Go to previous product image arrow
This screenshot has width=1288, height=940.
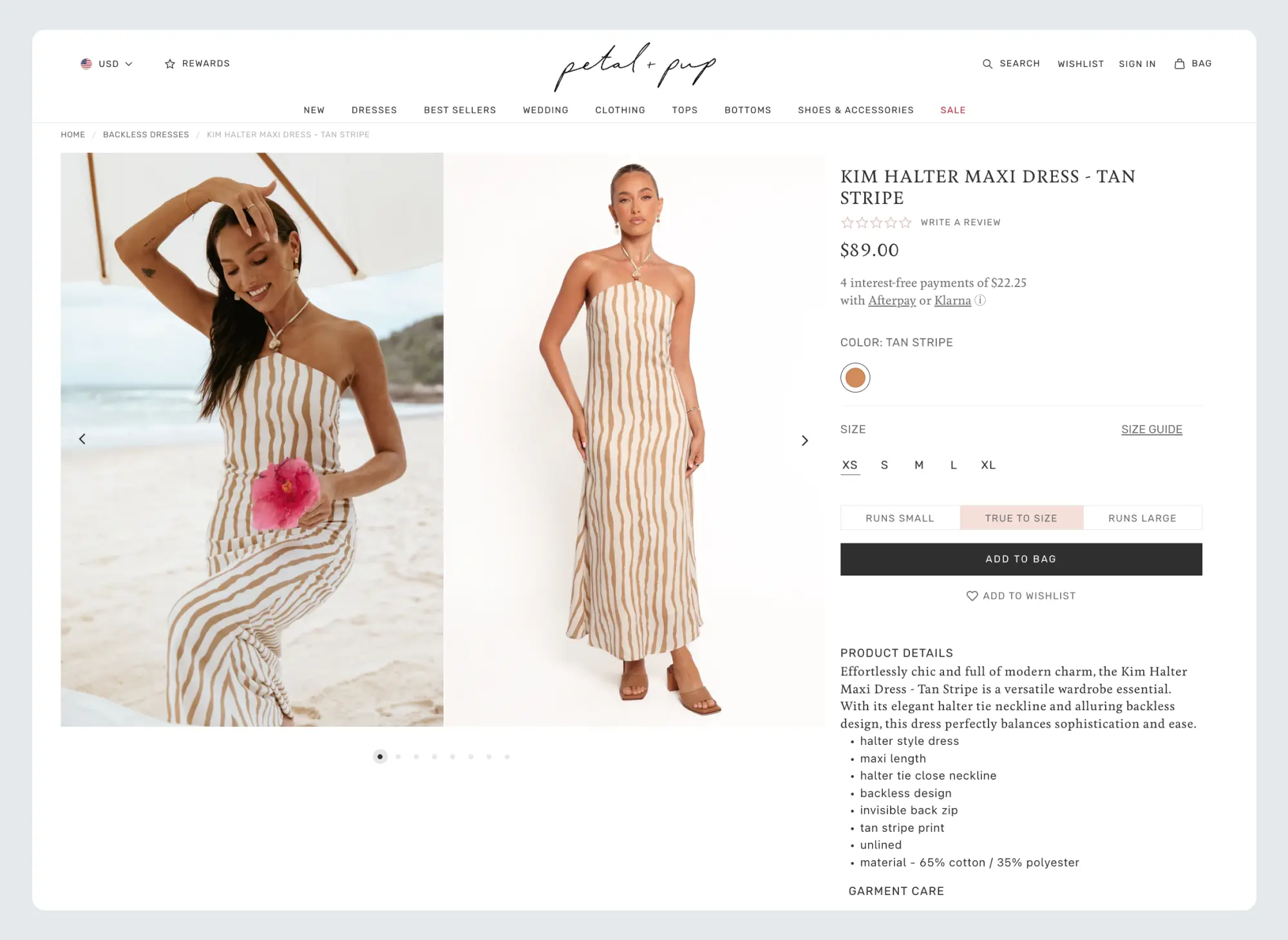[x=82, y=439]
